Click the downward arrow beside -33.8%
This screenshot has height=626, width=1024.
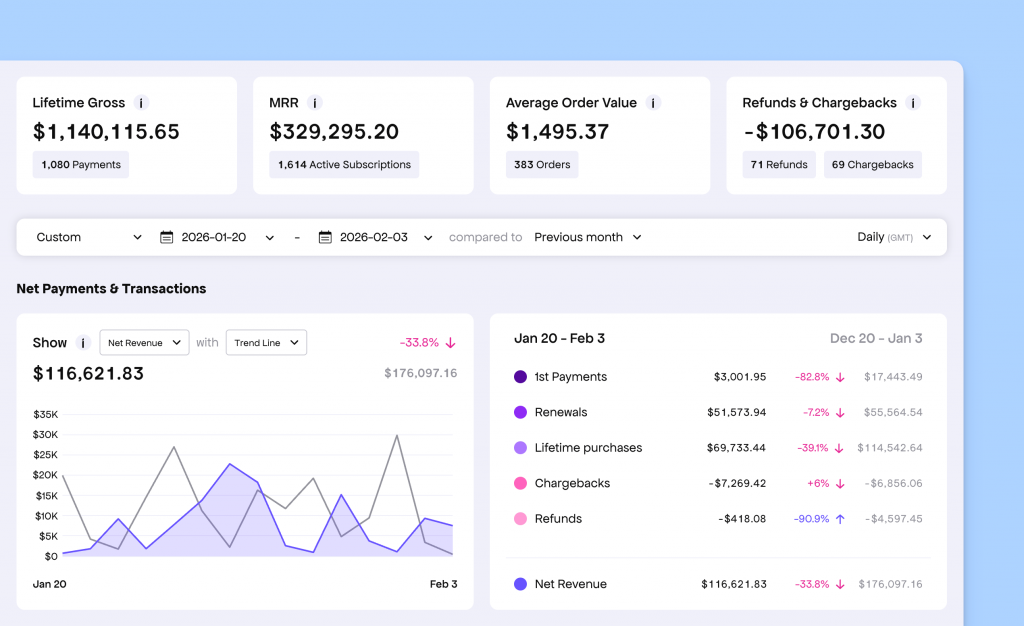pyautogui.click(x=450, y=341)
